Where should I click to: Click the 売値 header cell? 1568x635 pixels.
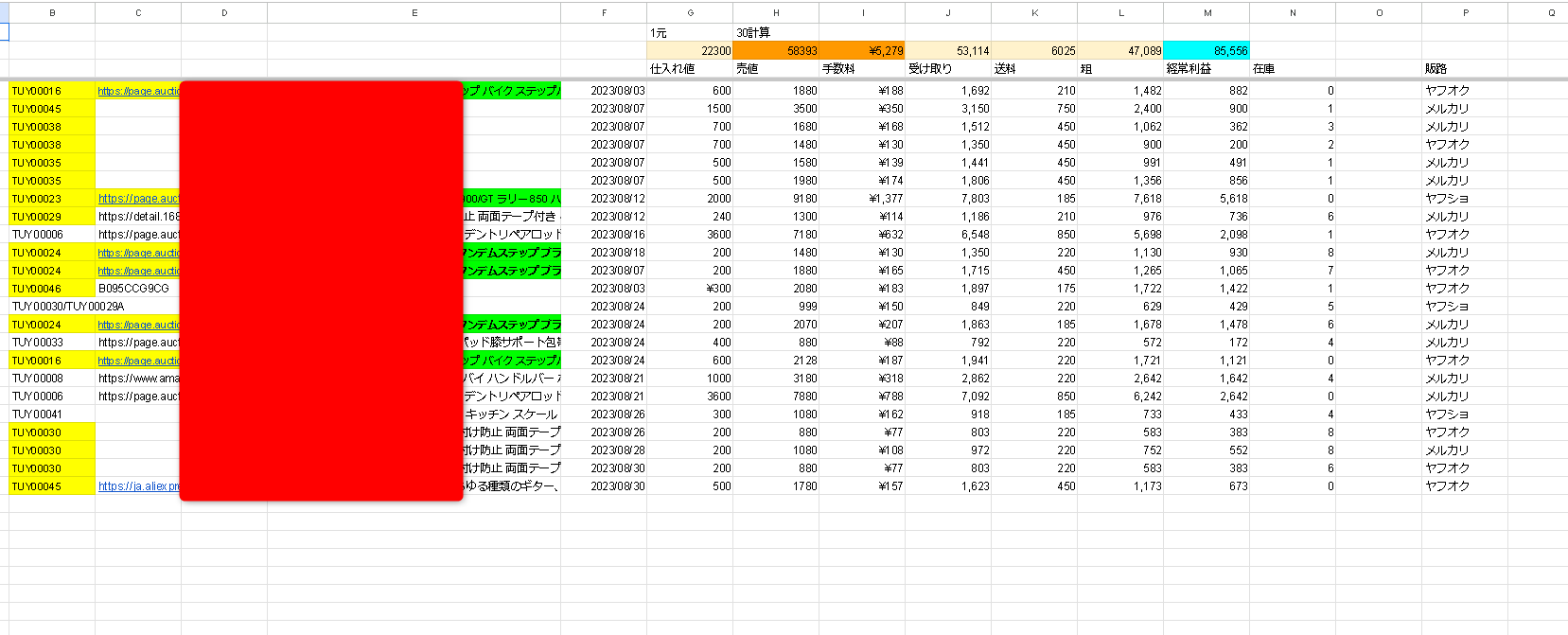tap(776, 69)
